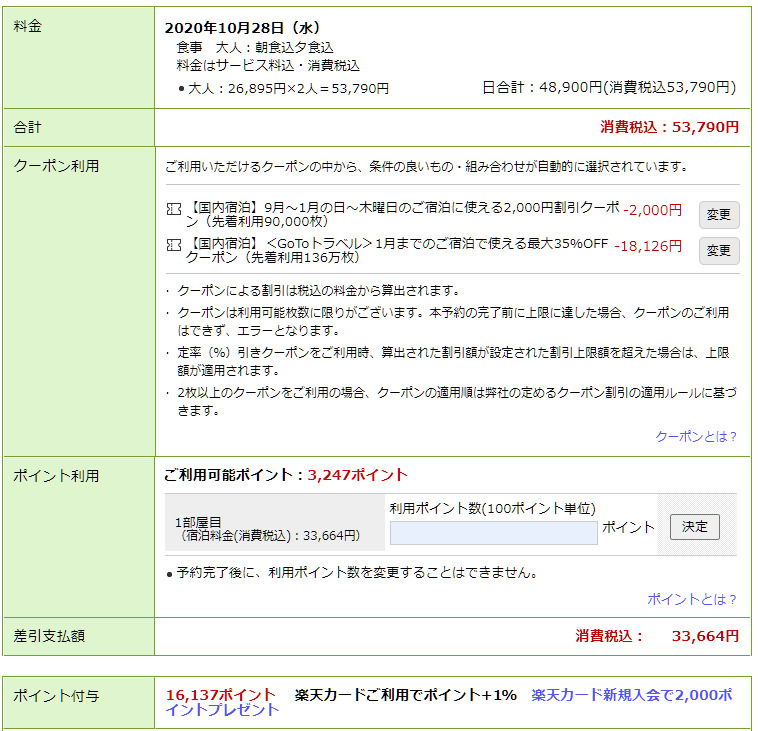Image resolution: width=758 pixels, height=731 pixels.
Task: Click the 2020年10月28日（水） date heading
Action: pos(242,28)
